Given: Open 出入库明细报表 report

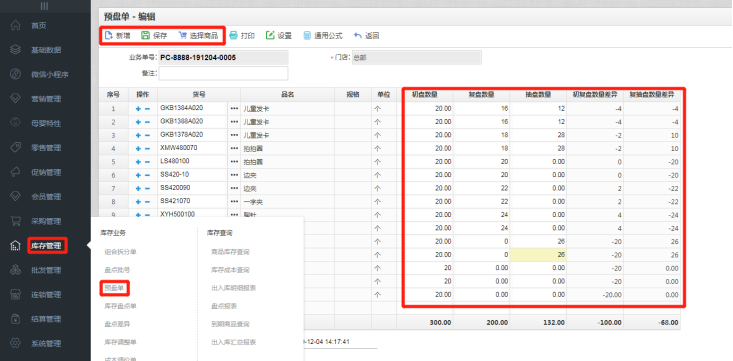Looking at the screenshot, I should (x=233, y=288).
